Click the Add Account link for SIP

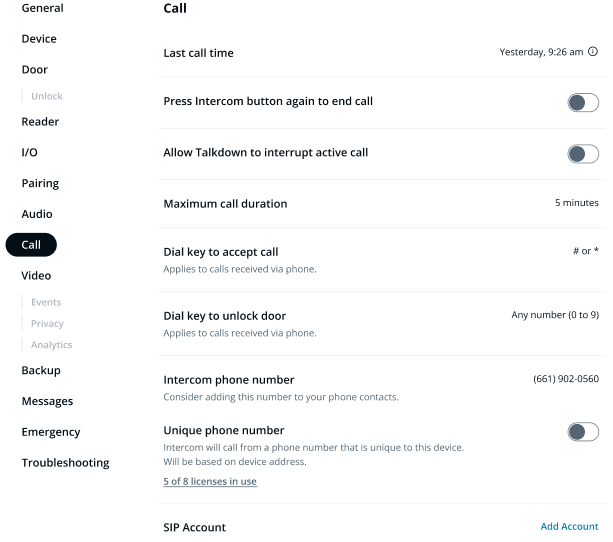(x=569, y=527)
